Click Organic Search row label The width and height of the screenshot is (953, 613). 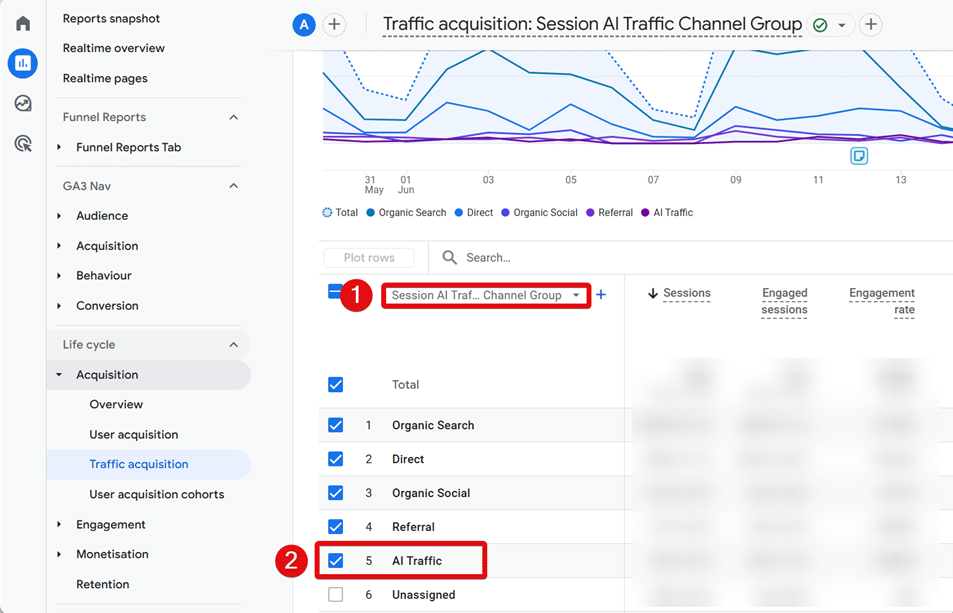433,425
